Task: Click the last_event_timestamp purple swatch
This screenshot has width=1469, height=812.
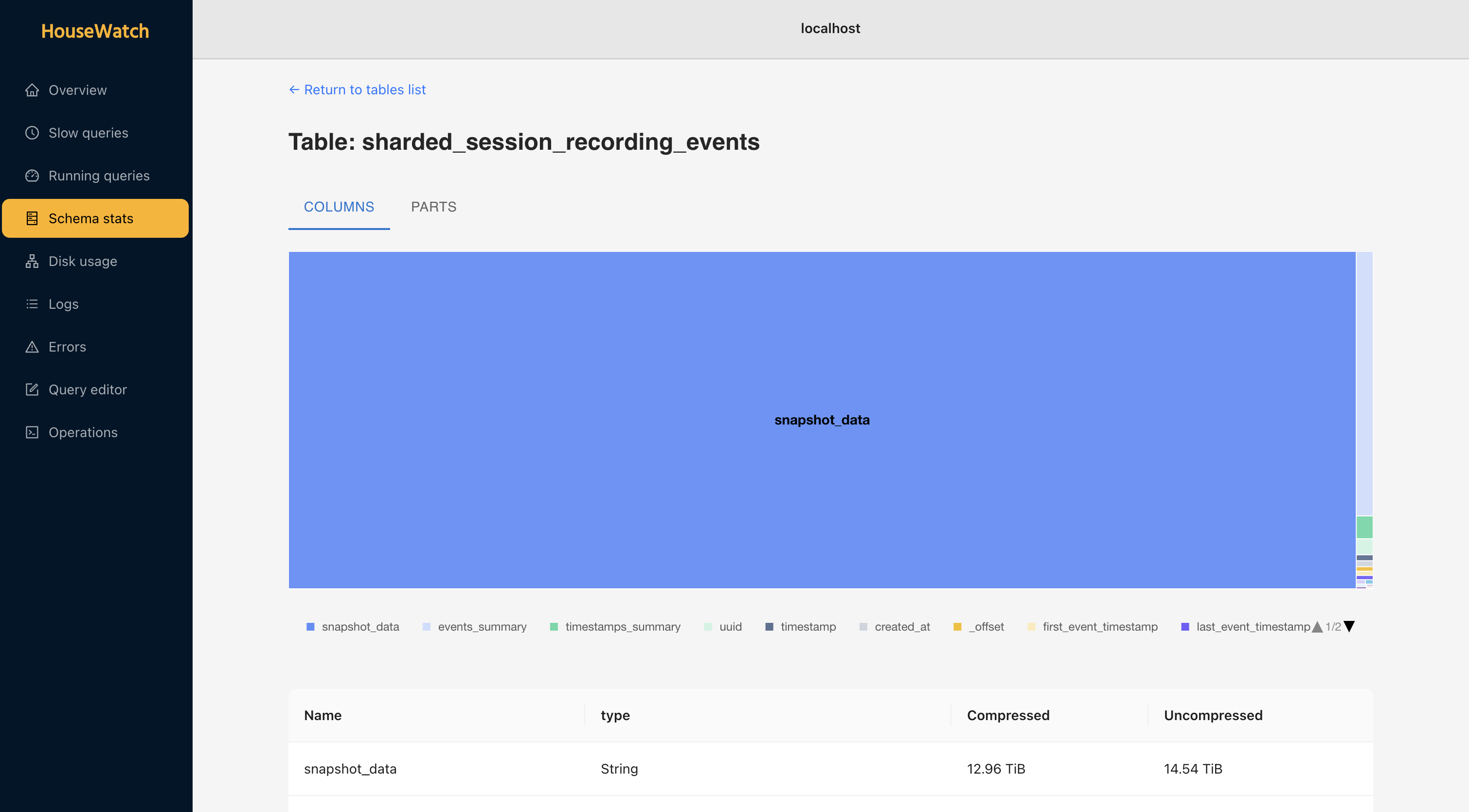Action: point(1185,627)
